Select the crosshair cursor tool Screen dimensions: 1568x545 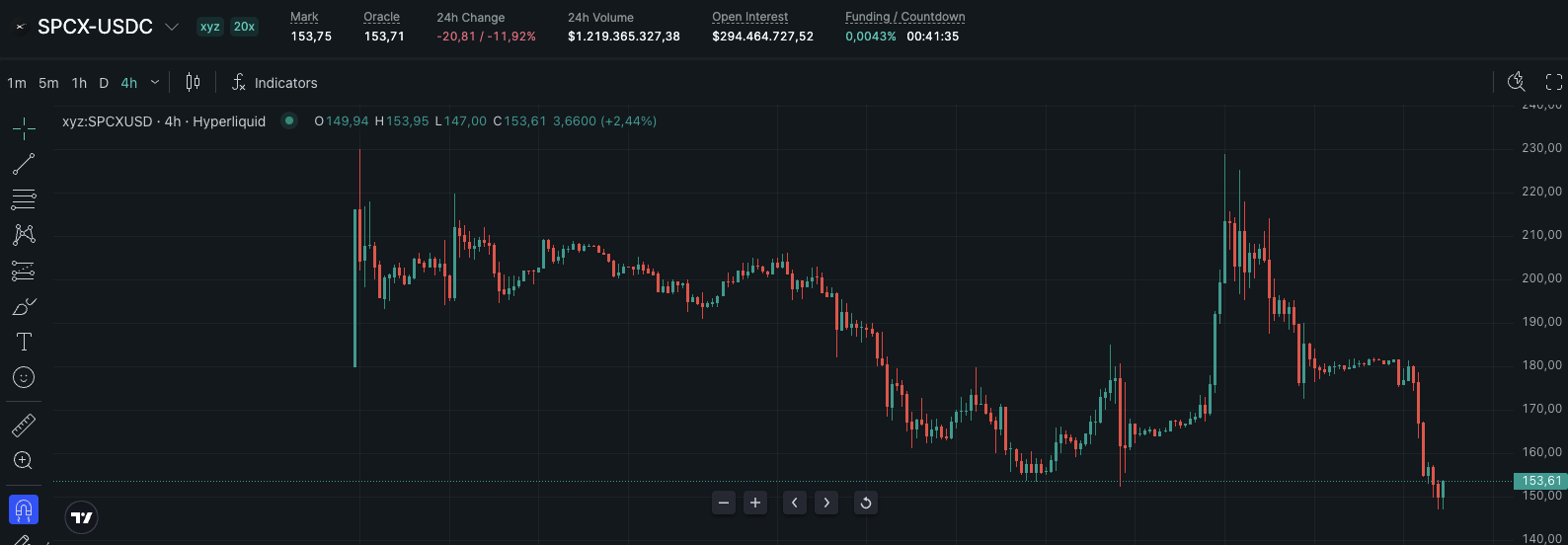(x=24, y=128)
